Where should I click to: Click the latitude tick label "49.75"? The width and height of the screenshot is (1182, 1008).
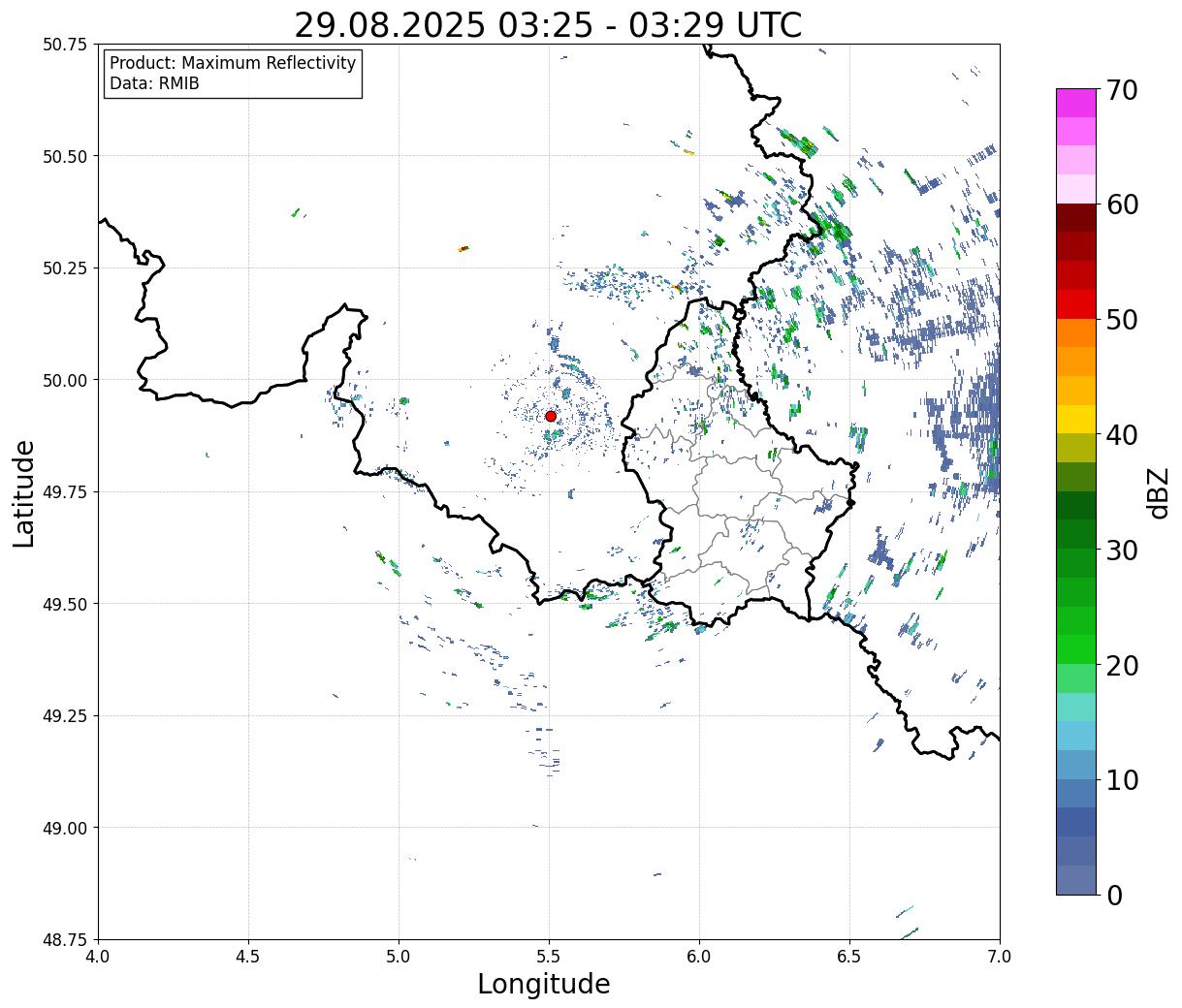click(65, 492)
